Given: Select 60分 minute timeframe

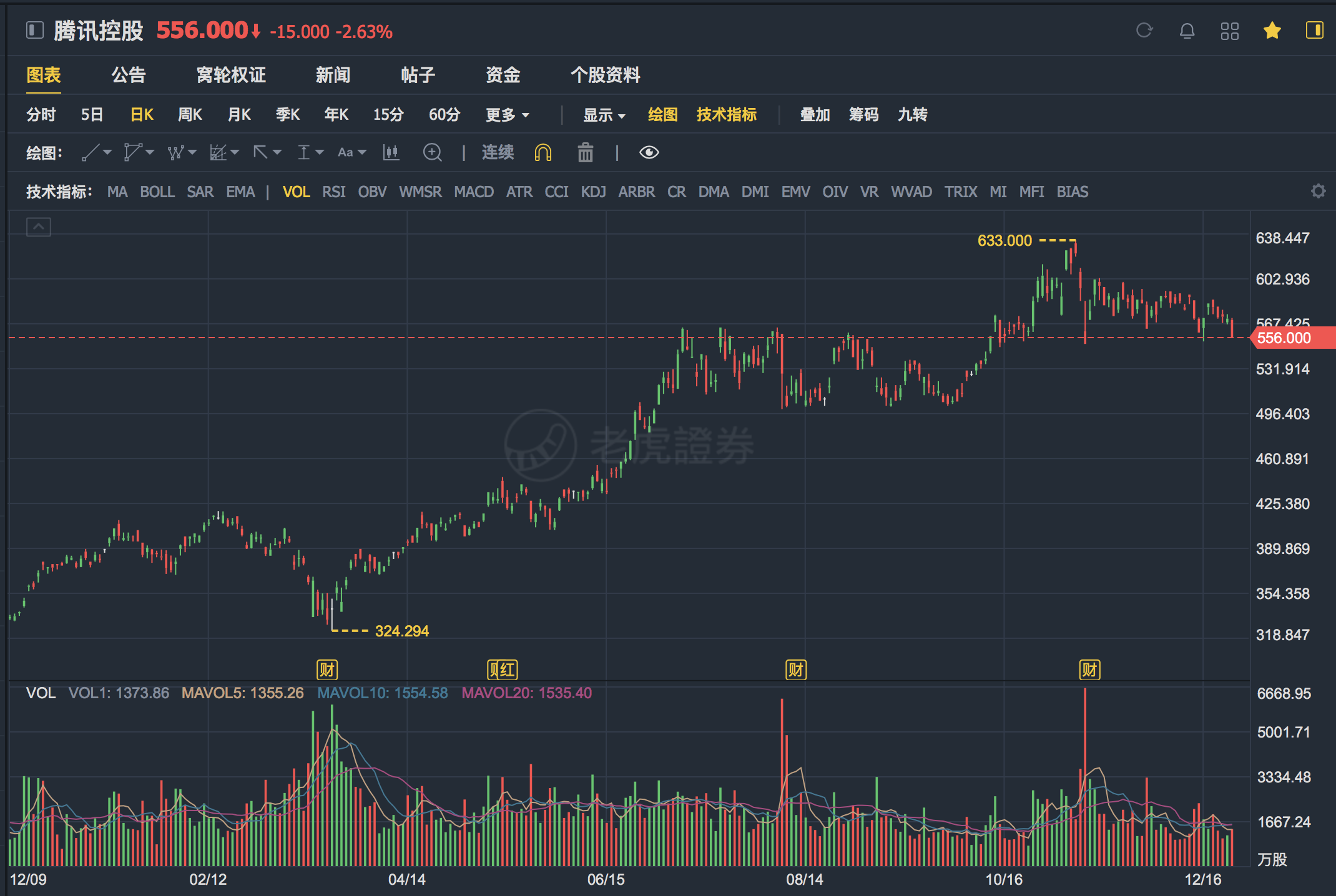Looking at the screenshot, I should 445,115.
